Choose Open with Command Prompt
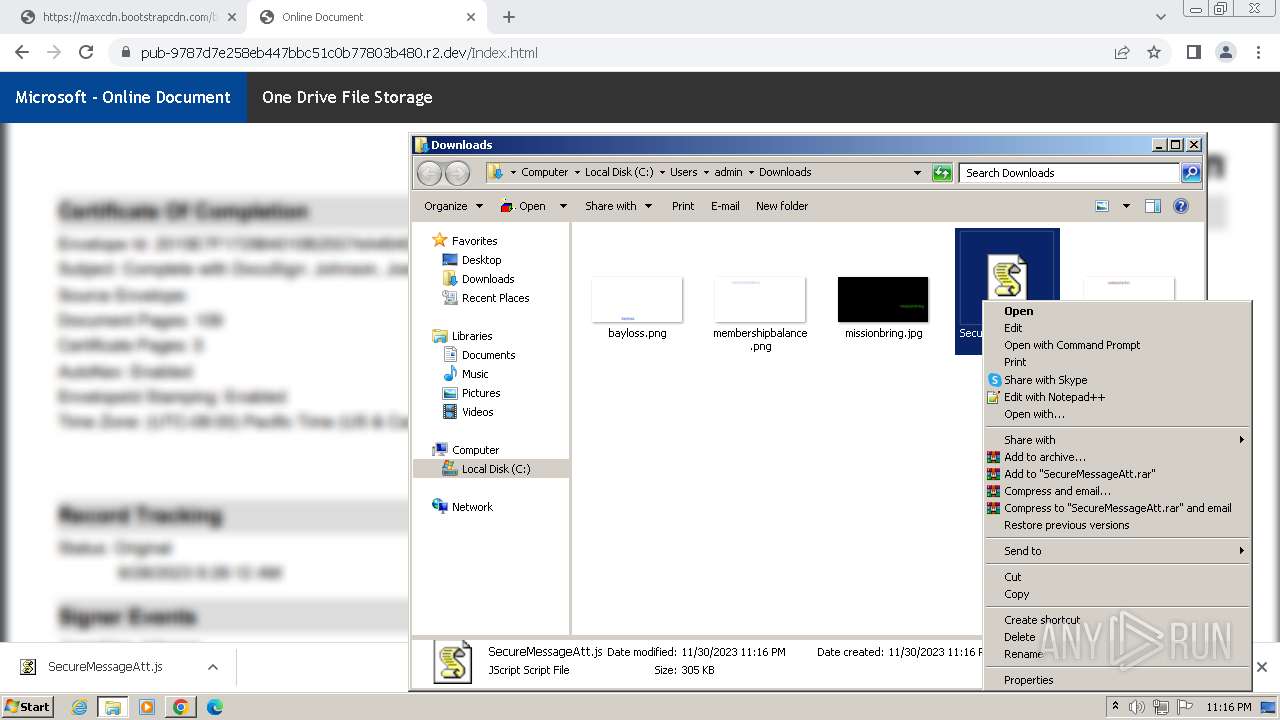This screenshot has height=720, width=1280. tap(1118, 345)
